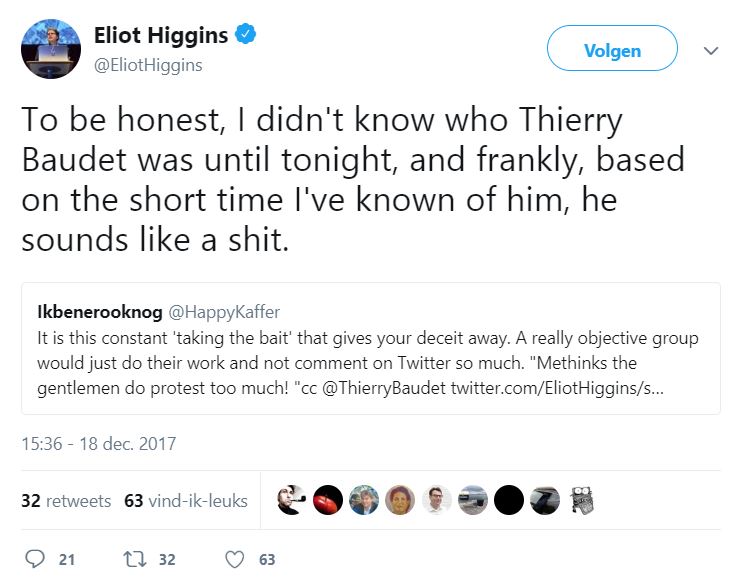This screenshot has width=739, height=587.
Task: Open the @HappyKaffer quoted user handle
Action: (224, 312)
